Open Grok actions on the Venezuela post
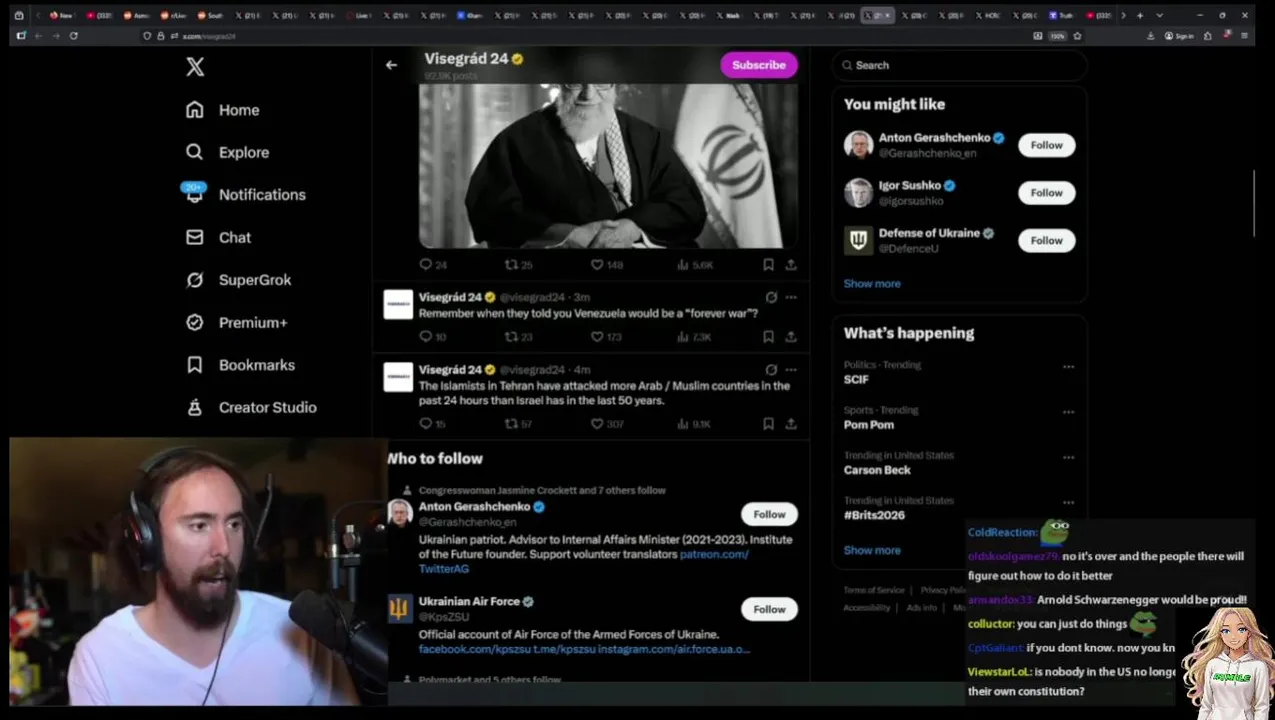Viewport: 1275px width, 720px height. 771,297
